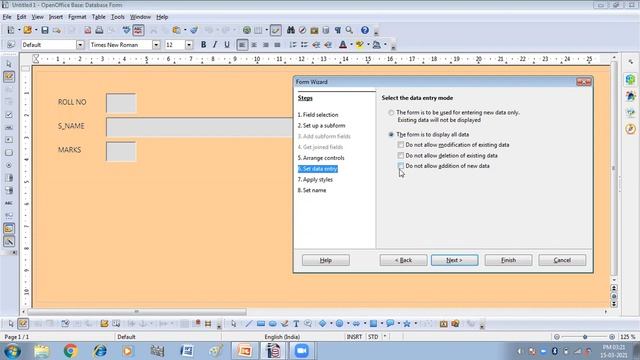Toggle Design Mode in form toolbar

23,324
